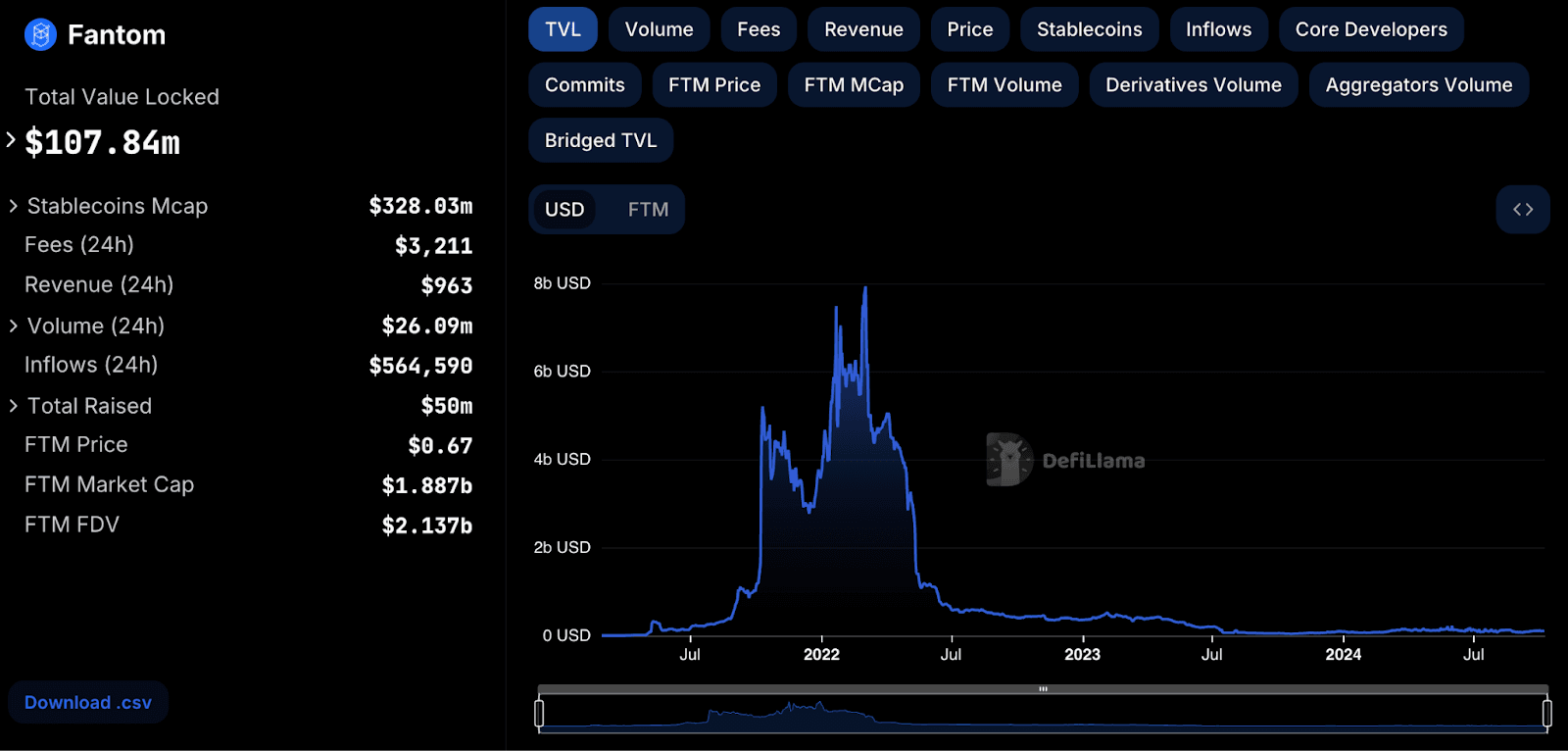This screenshot has height=751, width=1568.
Task: Click the $963 revenue value
Action: pos(447,285)
